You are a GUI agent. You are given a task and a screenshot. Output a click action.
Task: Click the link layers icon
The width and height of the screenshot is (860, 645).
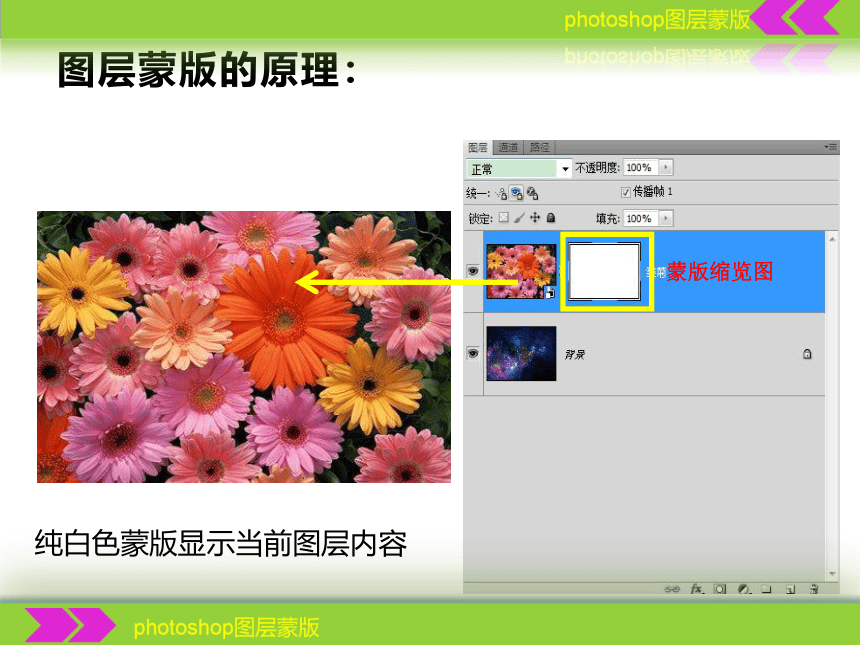(672, 589)
